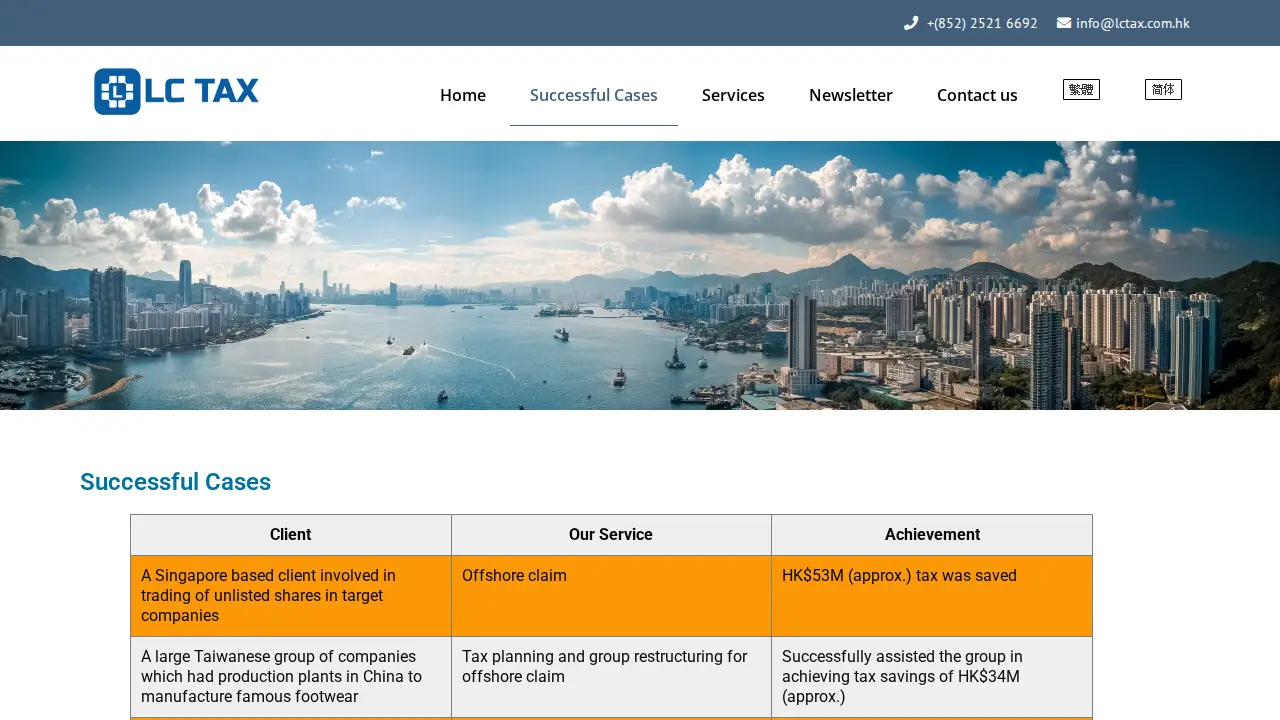
Task: Click the large Taiwanese group client cell
Action: 291,677
